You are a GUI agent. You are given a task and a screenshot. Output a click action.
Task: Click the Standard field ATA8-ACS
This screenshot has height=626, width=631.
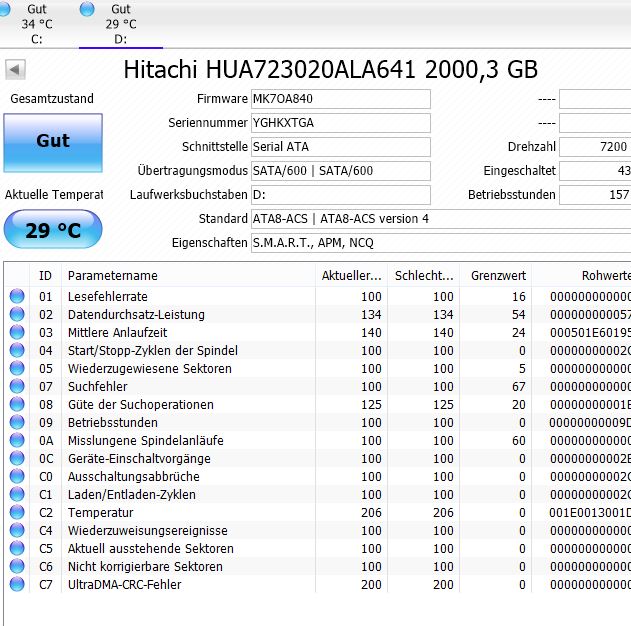coord(441,219)
